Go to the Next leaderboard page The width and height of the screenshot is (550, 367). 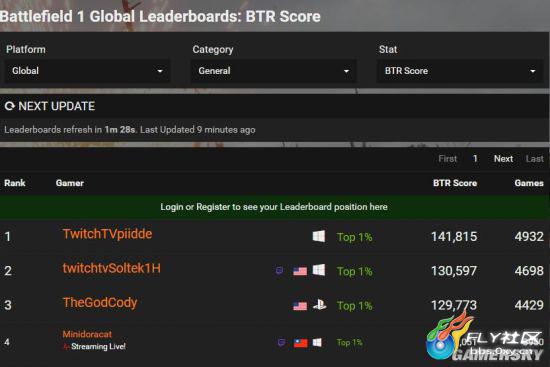(x=503, y=159)
